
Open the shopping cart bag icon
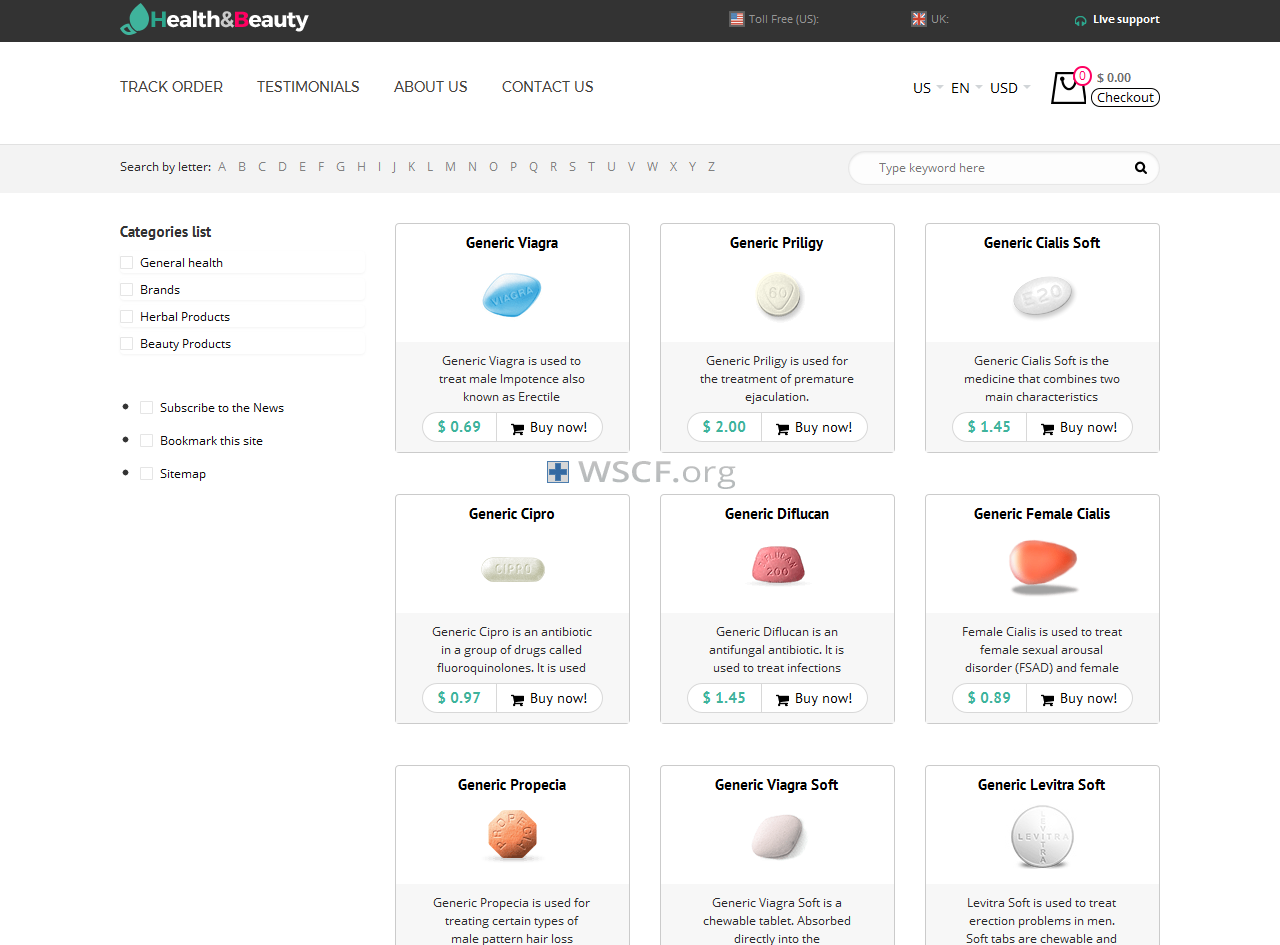pos(1068,87)
